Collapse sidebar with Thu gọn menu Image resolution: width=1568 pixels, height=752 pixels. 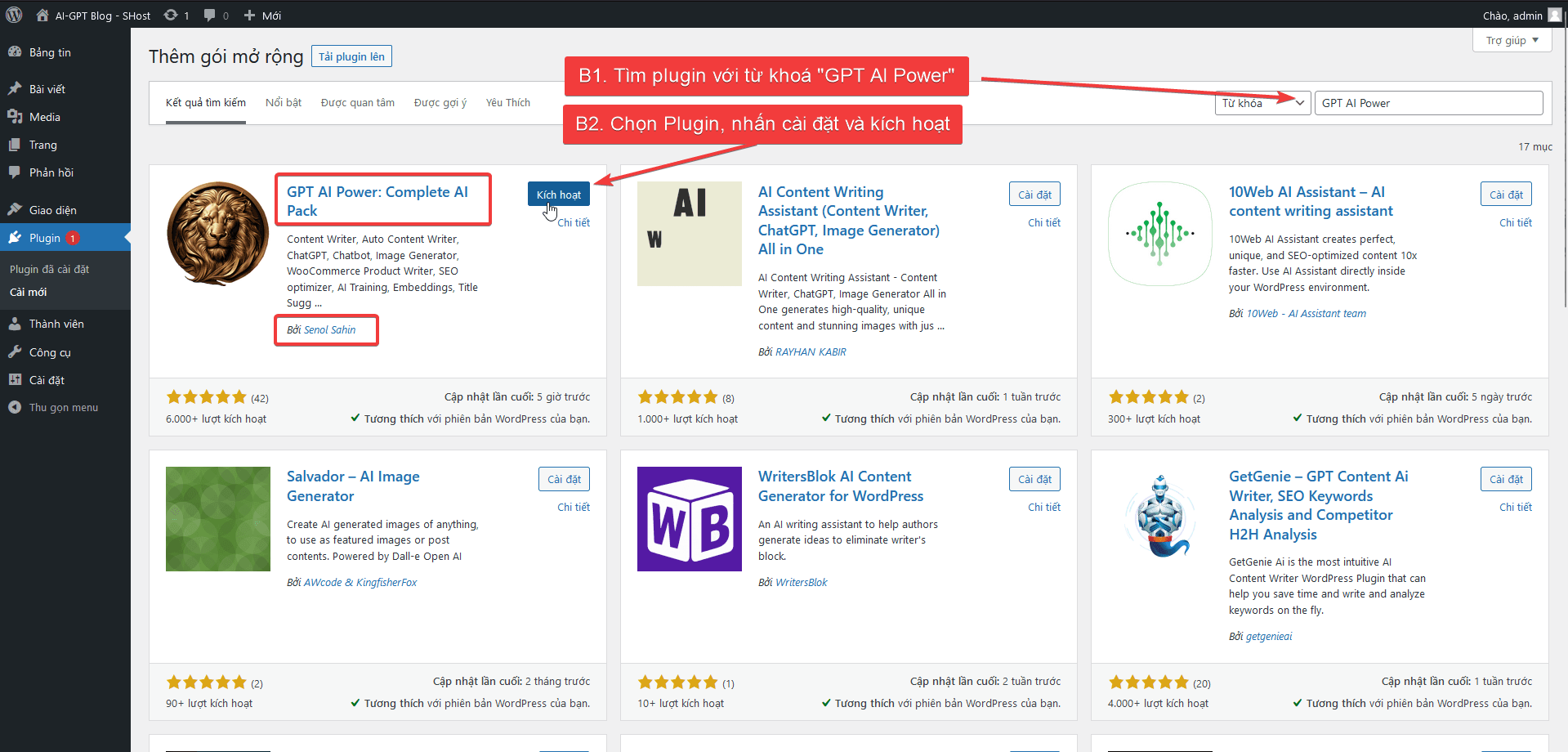point(63,407)
